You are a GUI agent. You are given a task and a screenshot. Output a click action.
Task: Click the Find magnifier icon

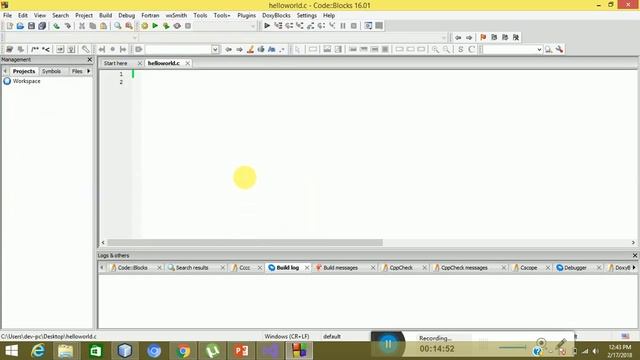pos(118,26)
